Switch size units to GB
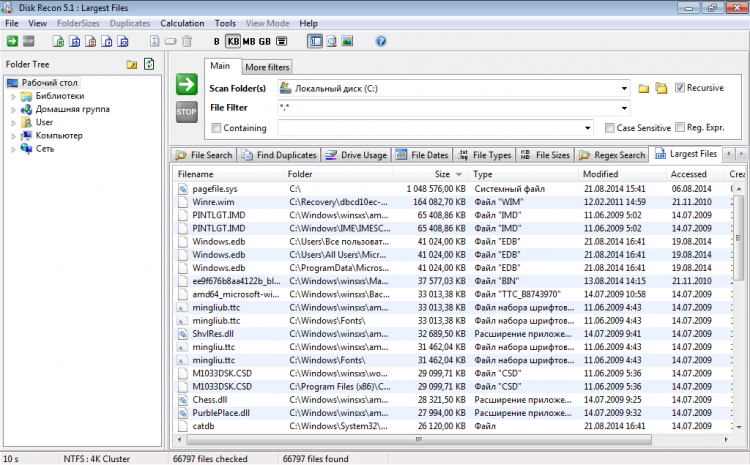 click(265, 42)
